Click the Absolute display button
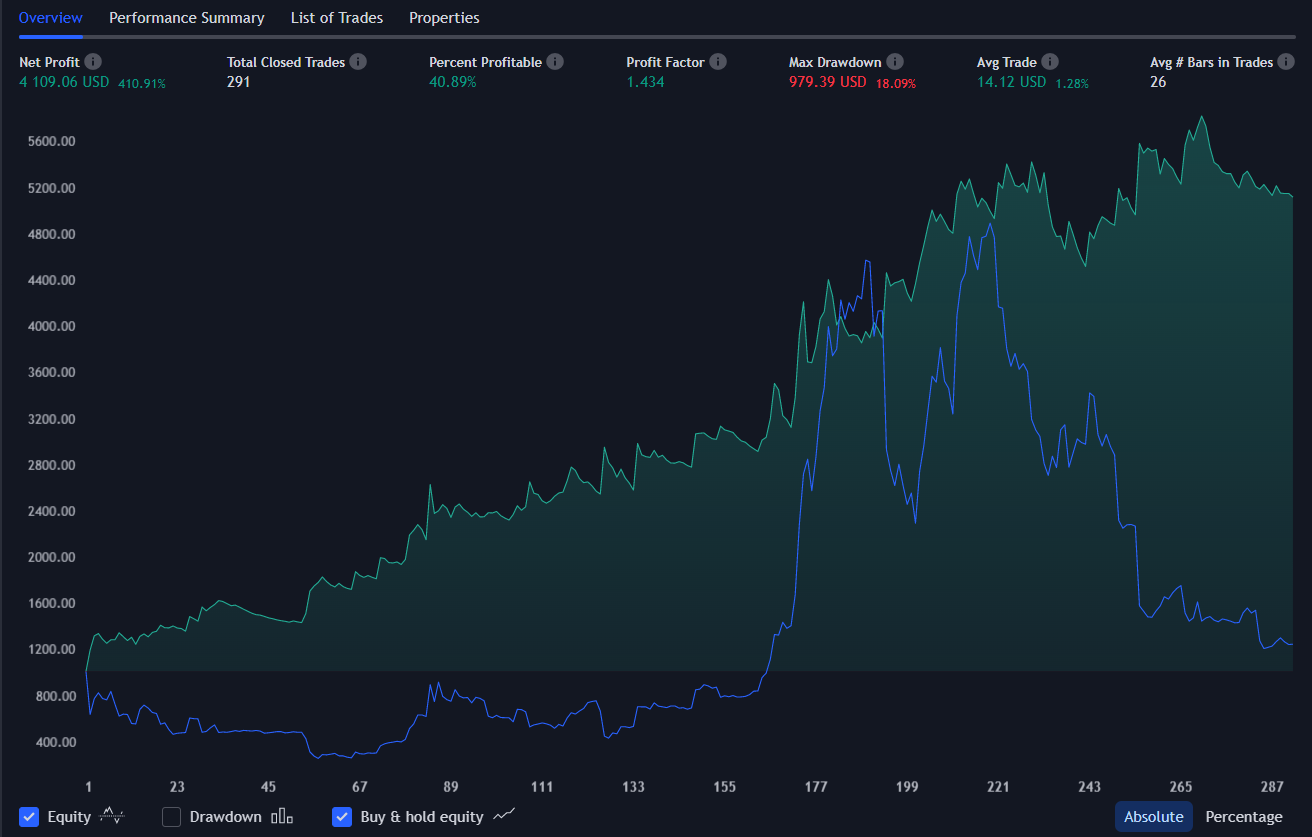1312x837 pixels. point(1154,816)
